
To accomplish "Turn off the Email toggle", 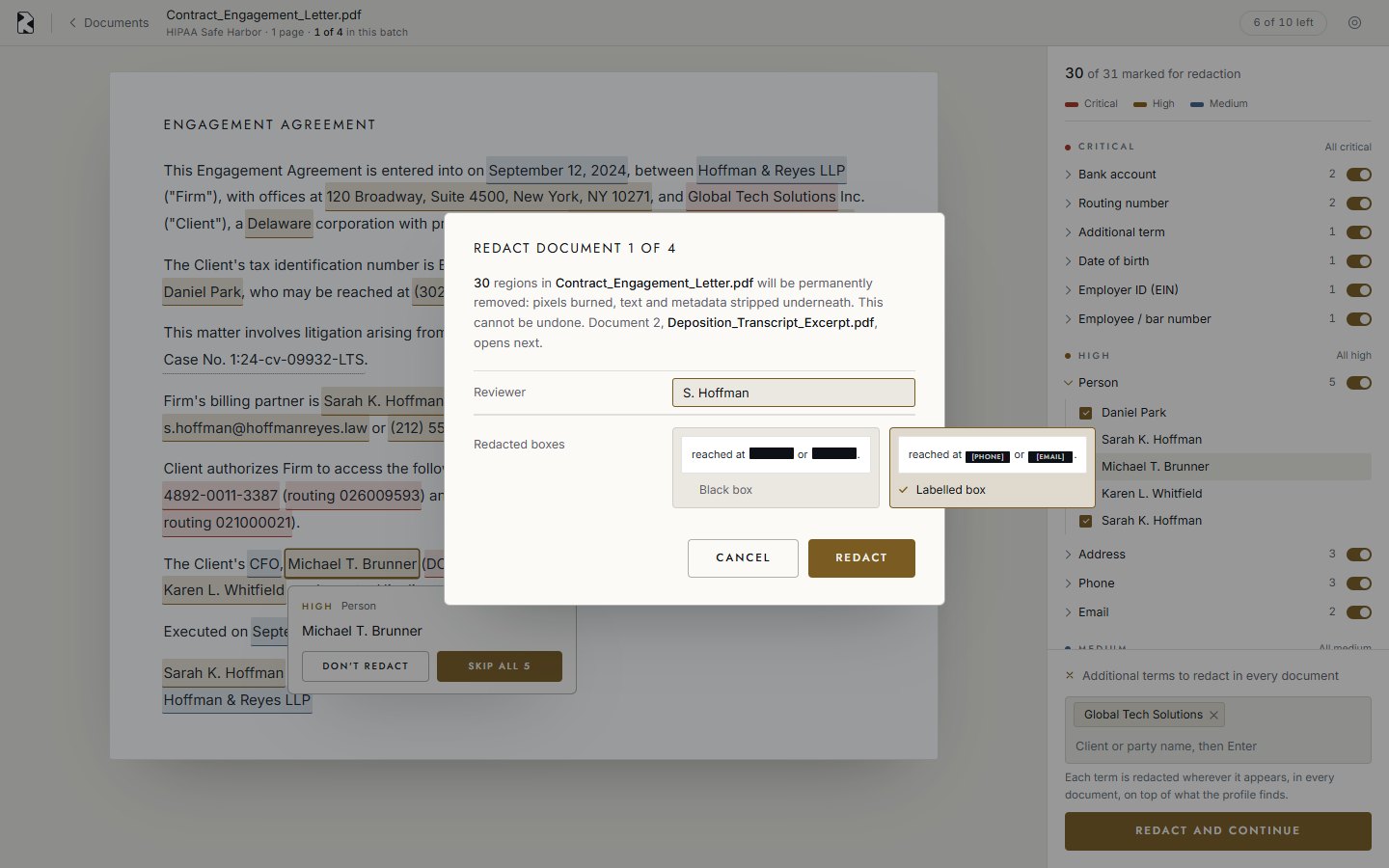I will click(x=1359, y=612).
